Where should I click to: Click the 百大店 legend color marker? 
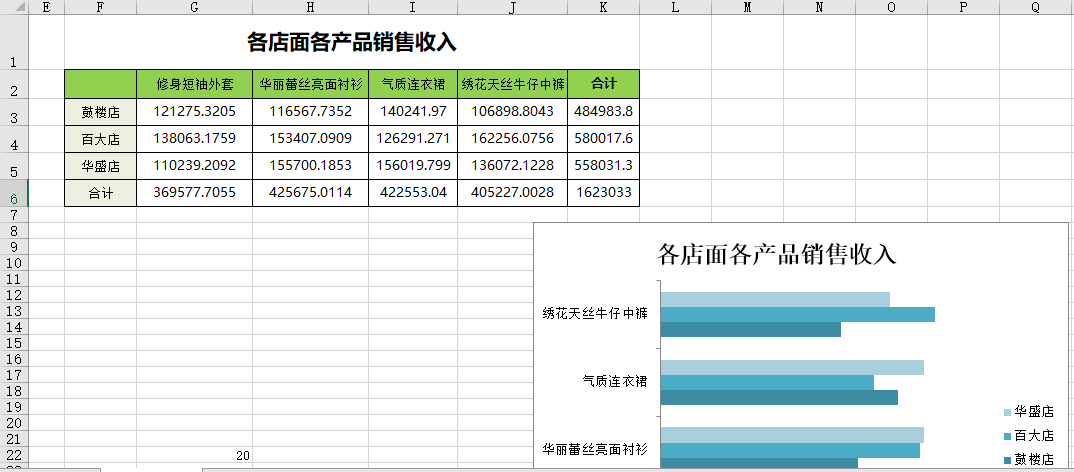[1006, 437]
